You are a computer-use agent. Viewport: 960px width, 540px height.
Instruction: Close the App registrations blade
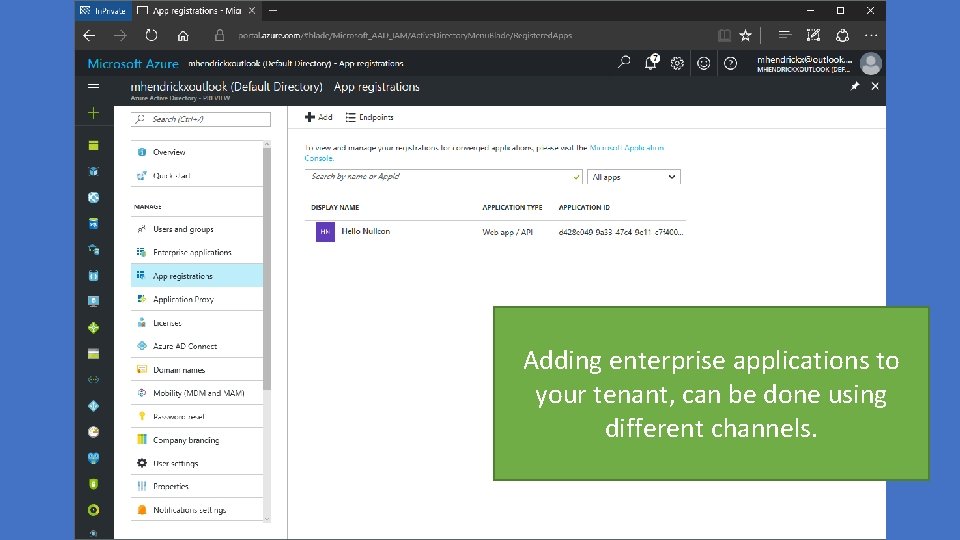click(875, 86)
